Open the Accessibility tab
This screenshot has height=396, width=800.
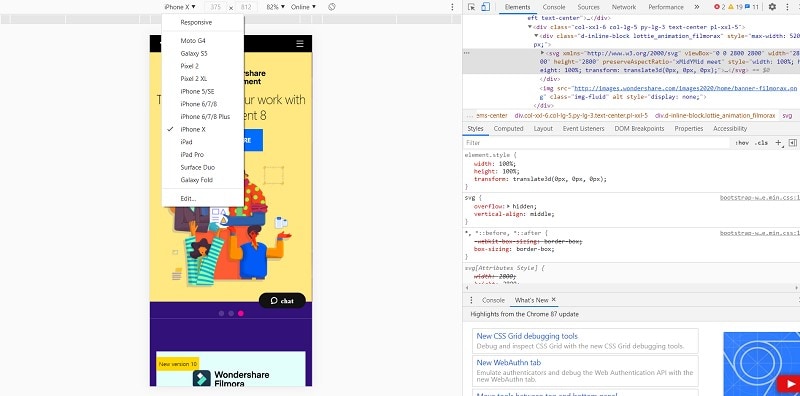730,129
